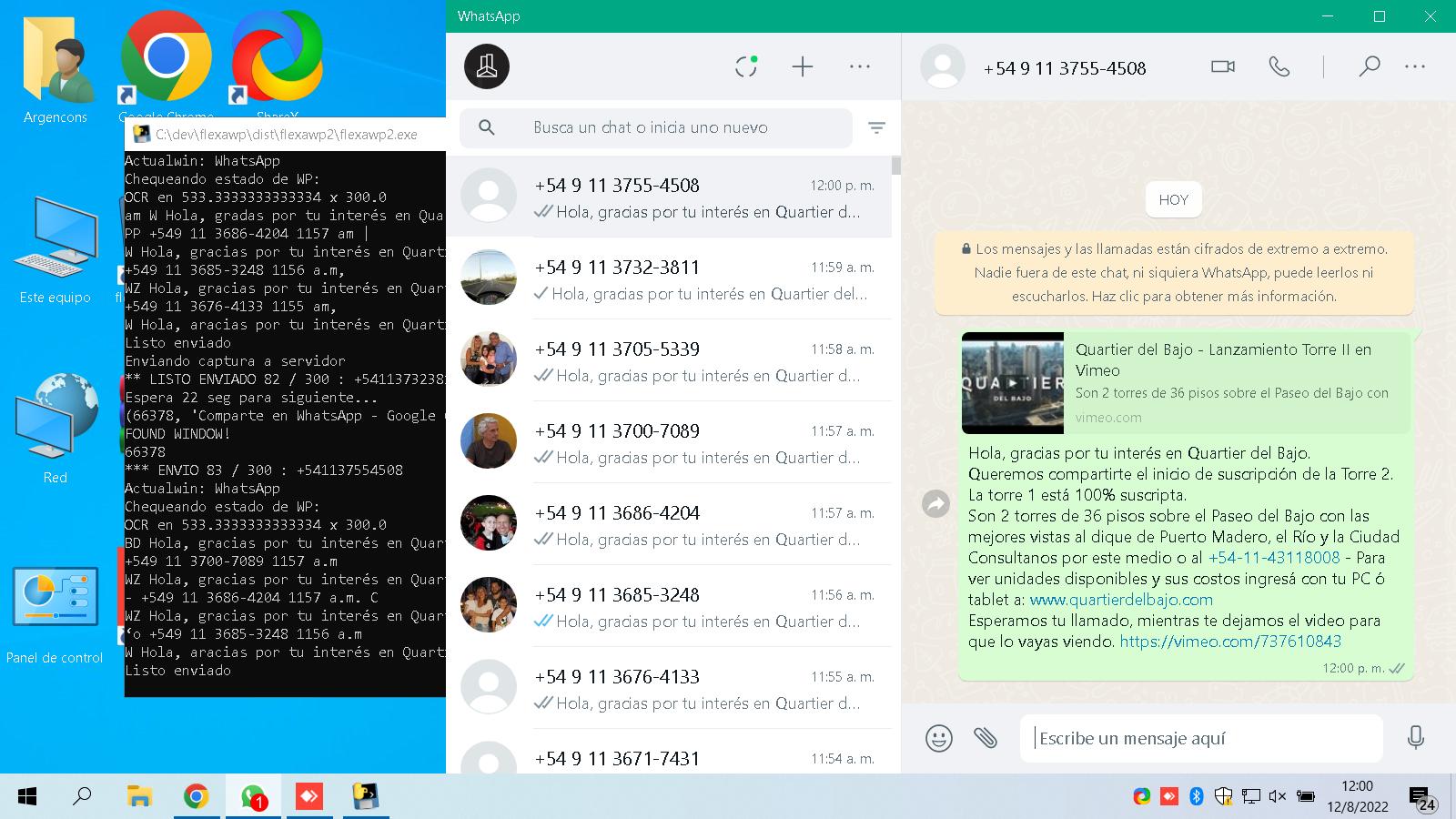Start a voice call from the chat header
Screen dimensions: 1456x819
[x=1279, y=66]
